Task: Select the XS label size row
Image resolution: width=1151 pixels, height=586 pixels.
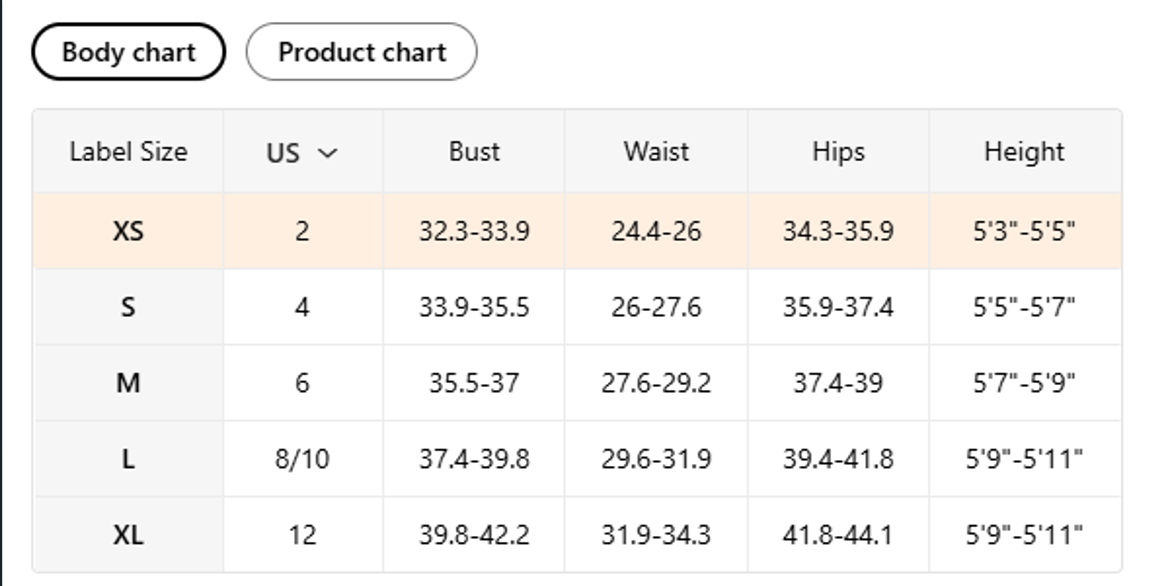Action: pyautogui.click(x=577, y=231)
